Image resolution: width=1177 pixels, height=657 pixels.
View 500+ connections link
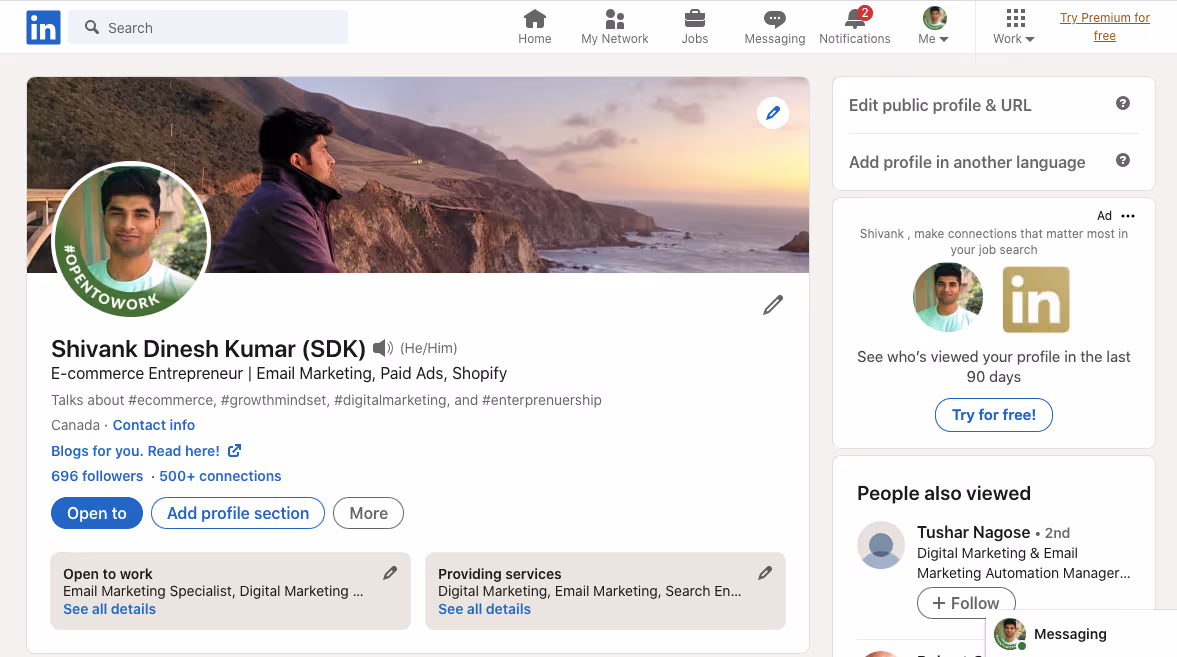coord(220,476)
